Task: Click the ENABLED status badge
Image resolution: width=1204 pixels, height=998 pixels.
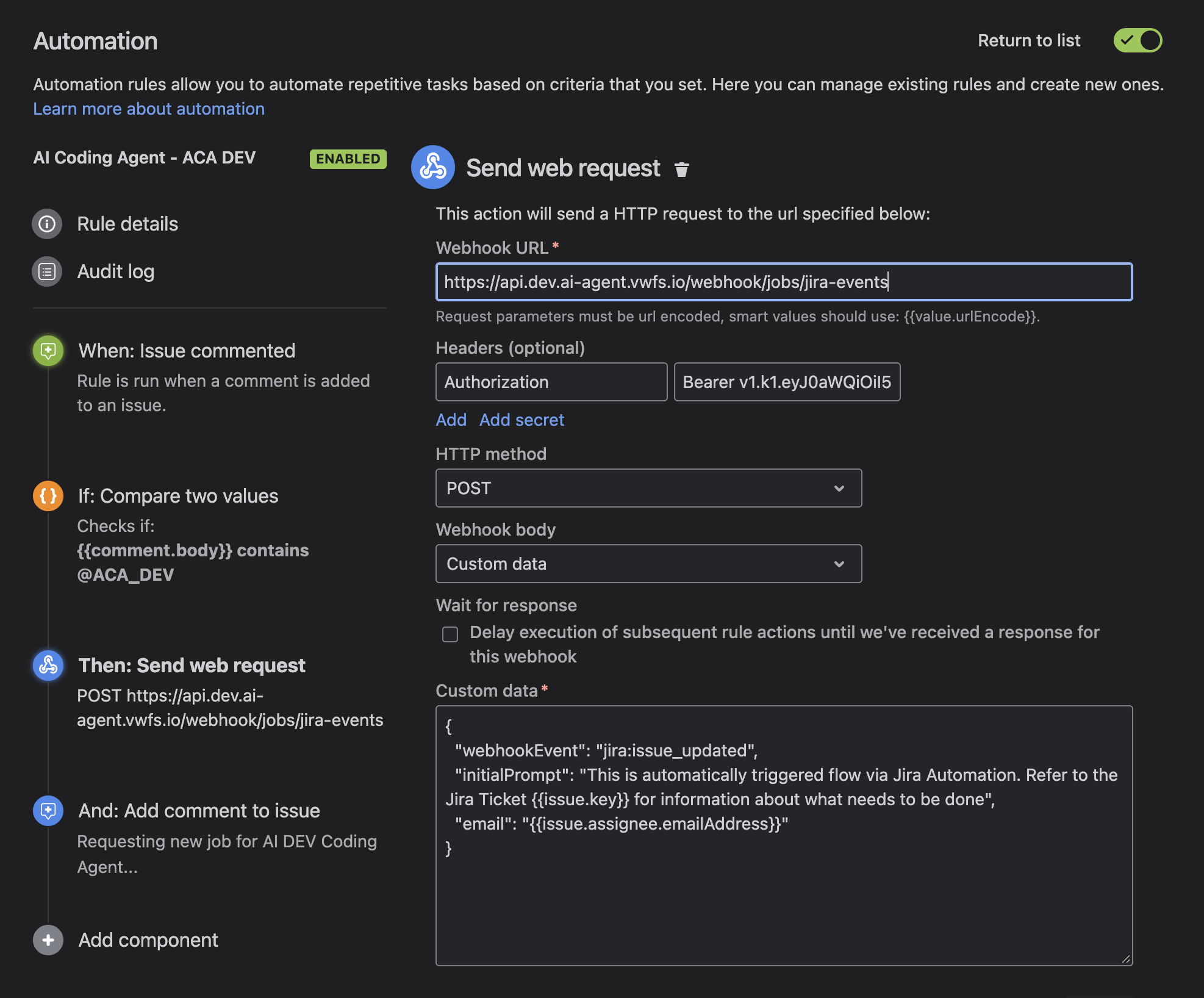Action: click(348, 159)
